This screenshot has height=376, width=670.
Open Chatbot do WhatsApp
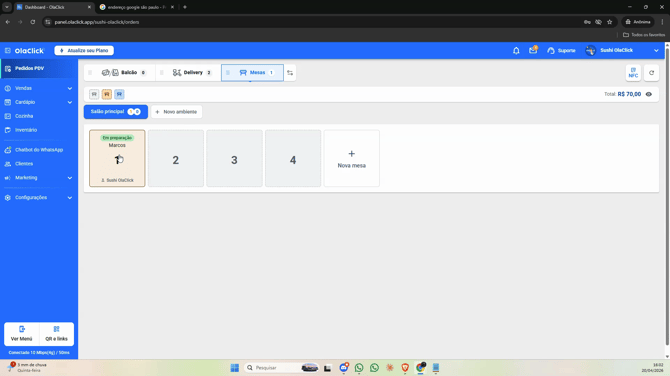coord(38,150)
